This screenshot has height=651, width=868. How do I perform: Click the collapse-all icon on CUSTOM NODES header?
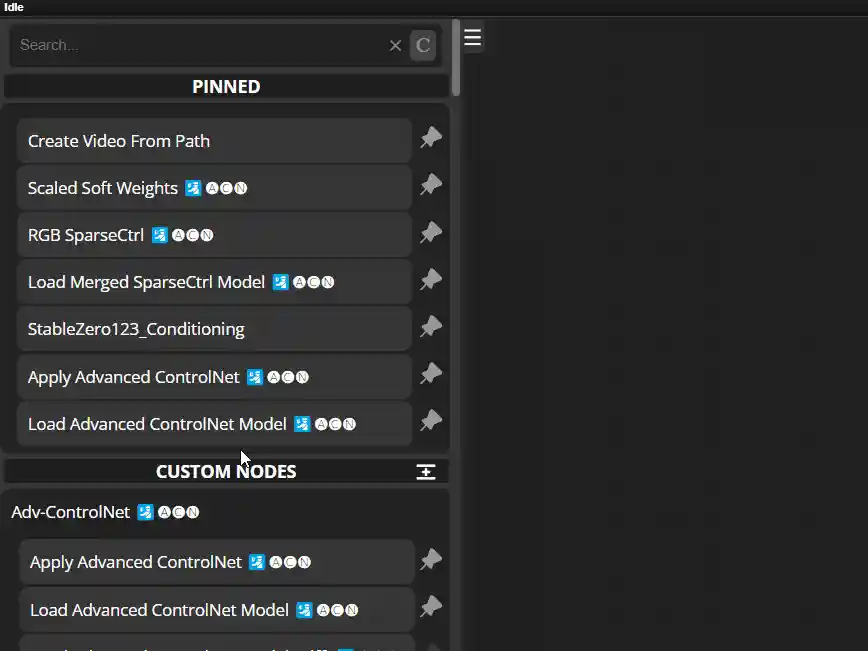(426, 471)
